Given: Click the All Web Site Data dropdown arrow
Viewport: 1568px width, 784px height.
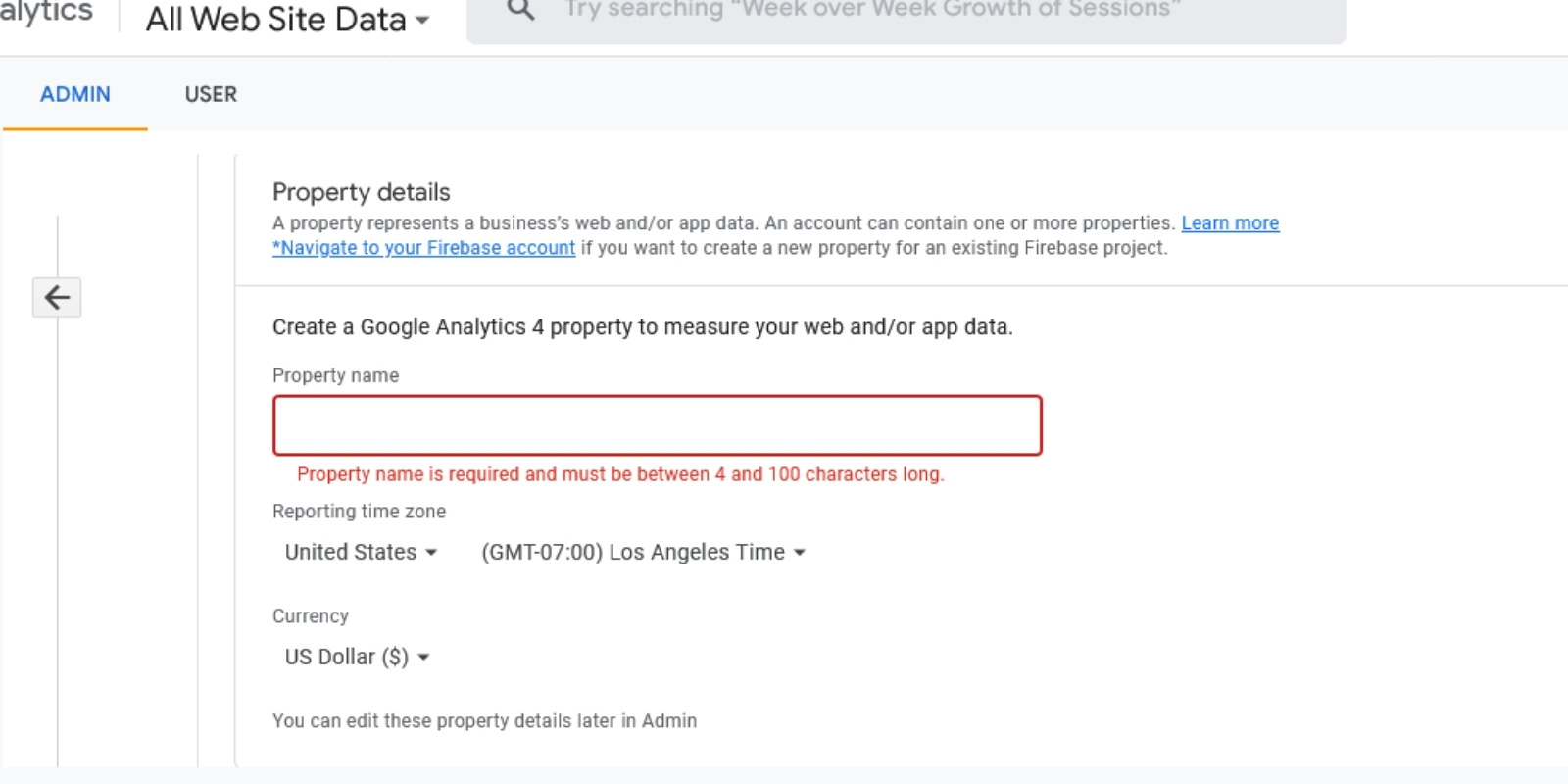Looking at the screenshot, I should [x=421, y=20].
